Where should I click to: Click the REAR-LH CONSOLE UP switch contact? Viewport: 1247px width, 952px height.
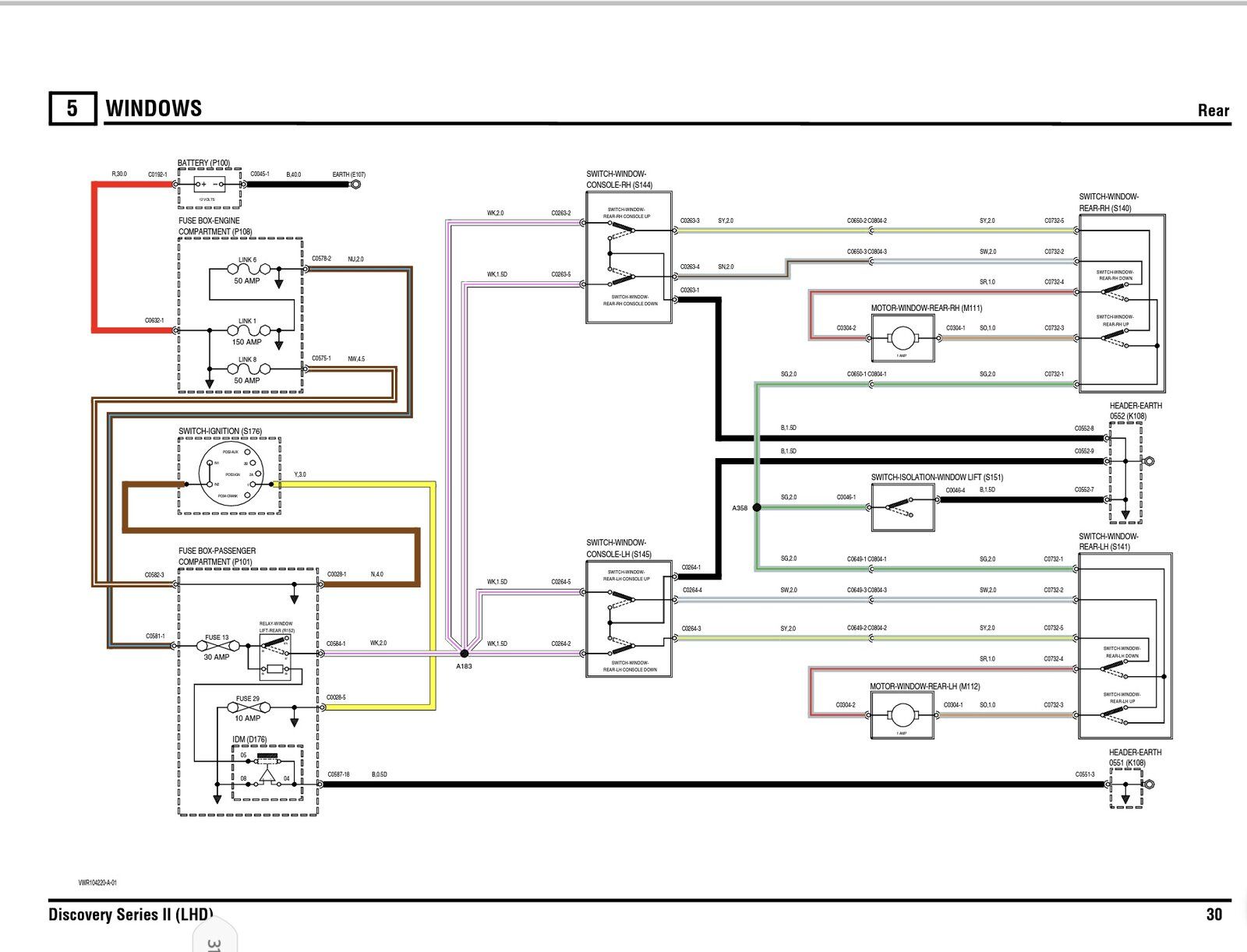pyautogui.click(x=623, y=597)
